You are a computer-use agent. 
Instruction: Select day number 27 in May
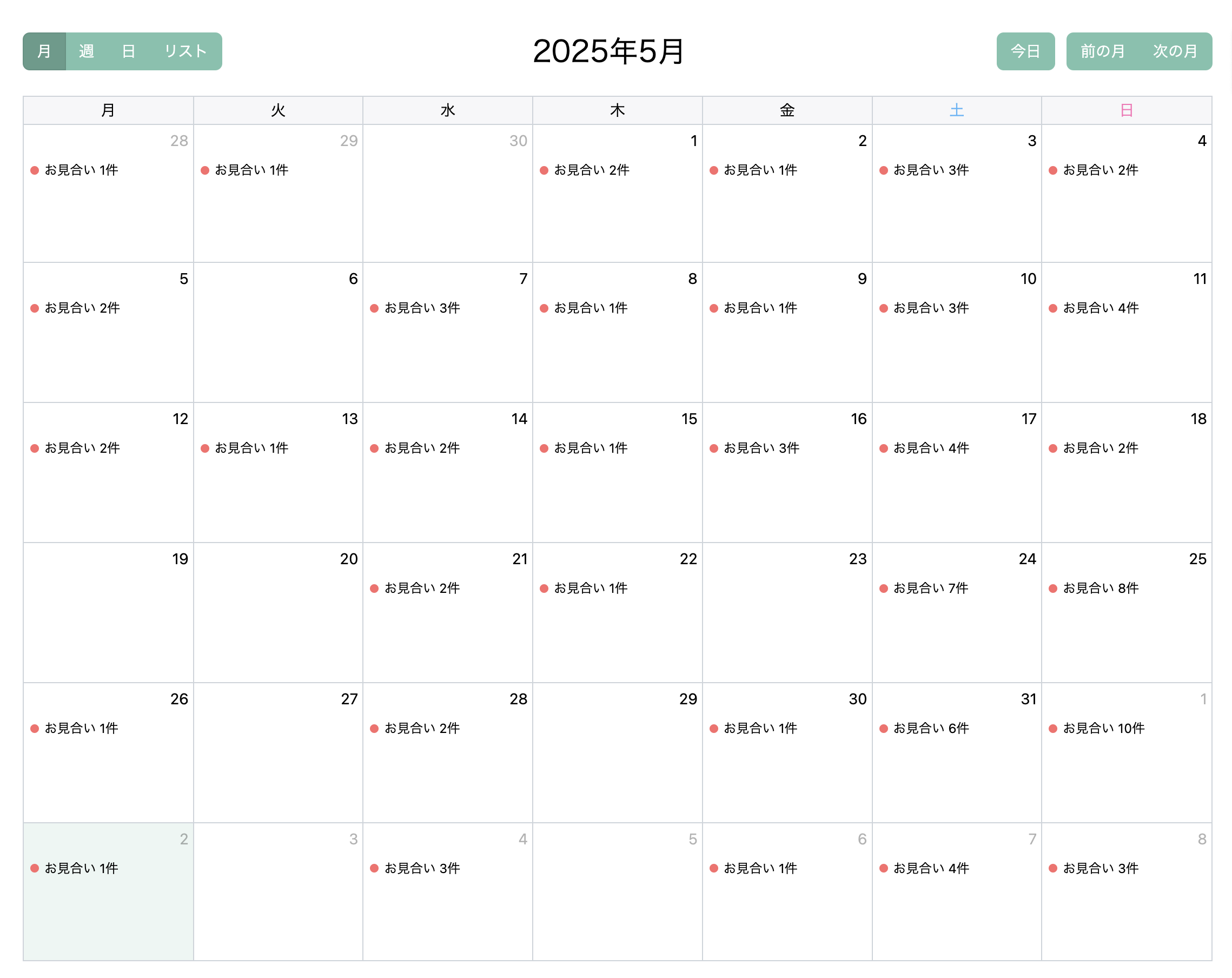(x=349, y=699)
